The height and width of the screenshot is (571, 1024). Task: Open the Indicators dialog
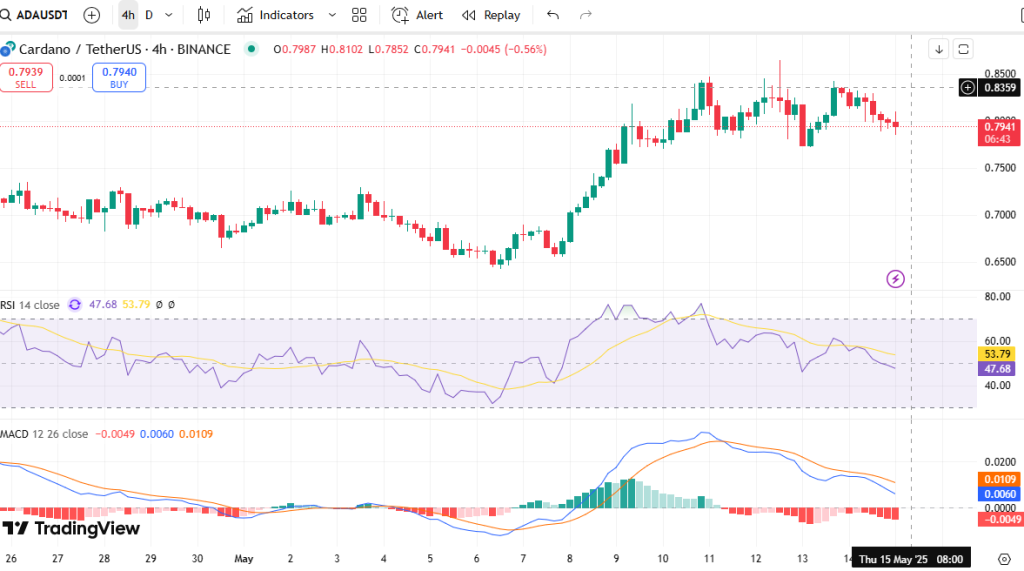275,15
